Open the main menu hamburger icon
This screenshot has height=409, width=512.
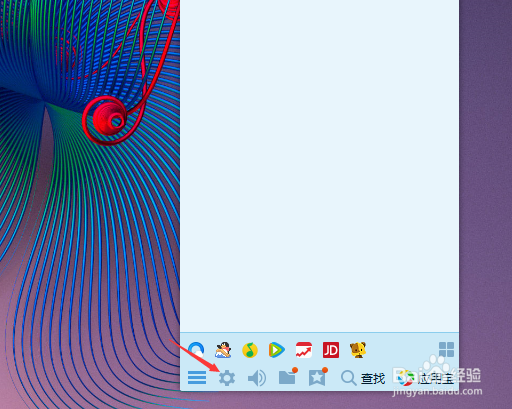197,378
